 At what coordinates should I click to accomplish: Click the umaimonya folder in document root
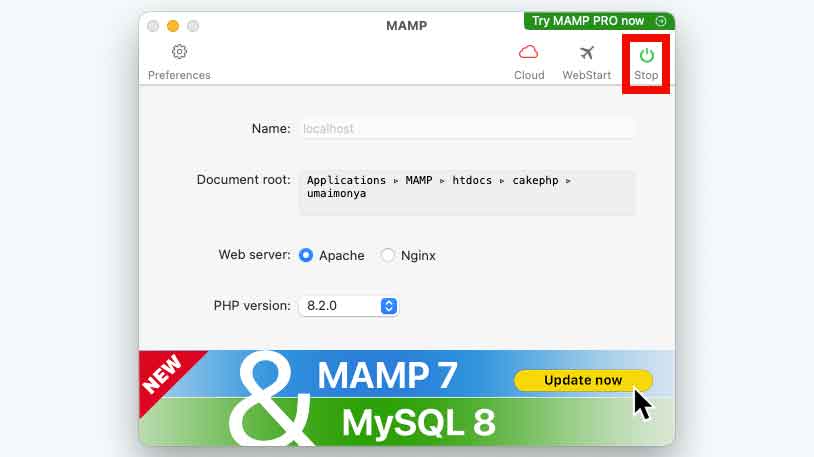tap(336, 193)
